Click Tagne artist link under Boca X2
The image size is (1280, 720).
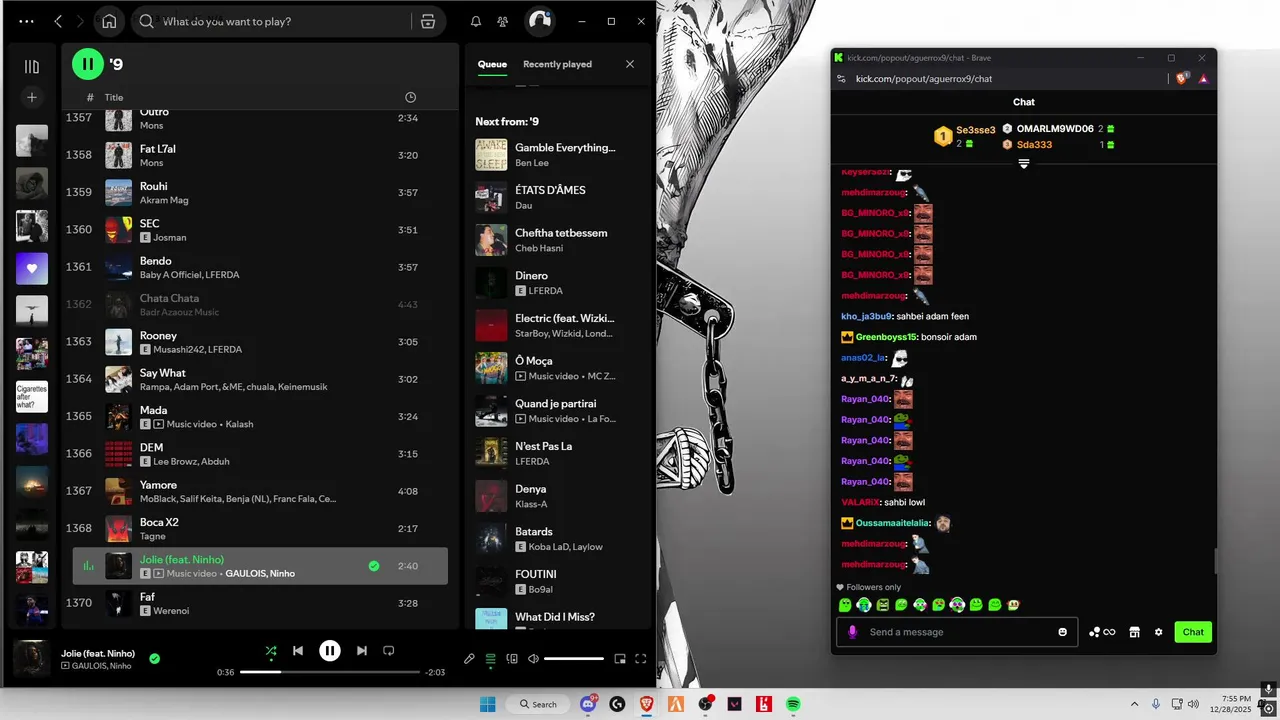pyautogui.click(x=153, y=537)
